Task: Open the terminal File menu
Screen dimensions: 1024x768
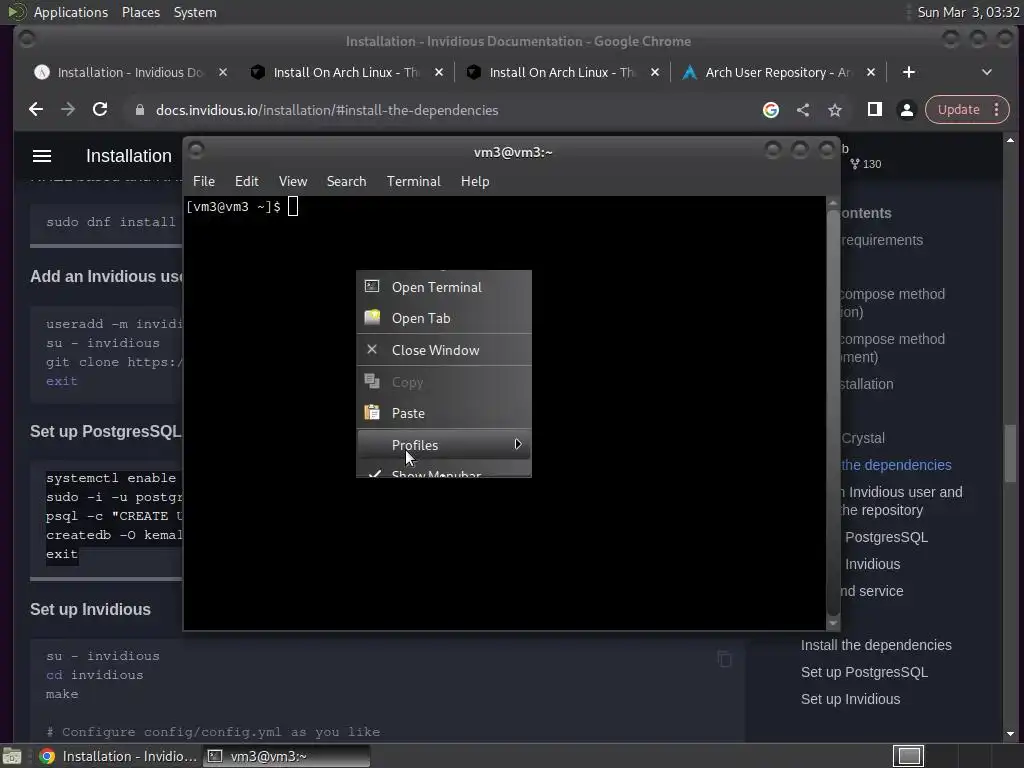Action: point(204,182)
